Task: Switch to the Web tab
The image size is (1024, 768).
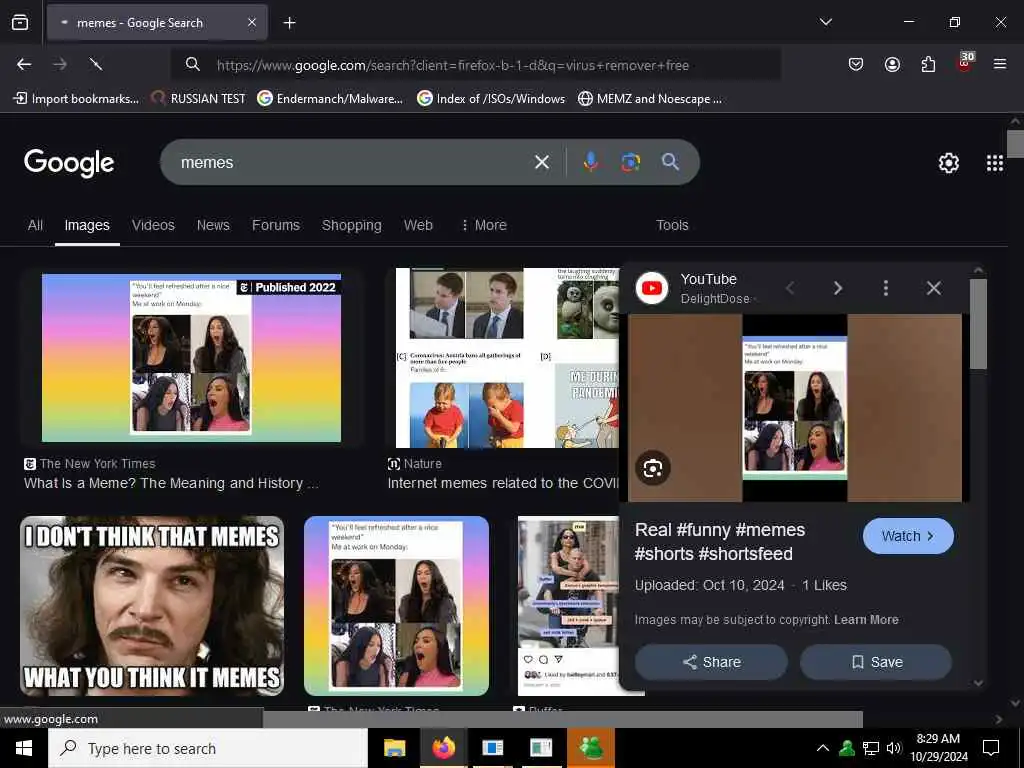Action: coord(418,225)
